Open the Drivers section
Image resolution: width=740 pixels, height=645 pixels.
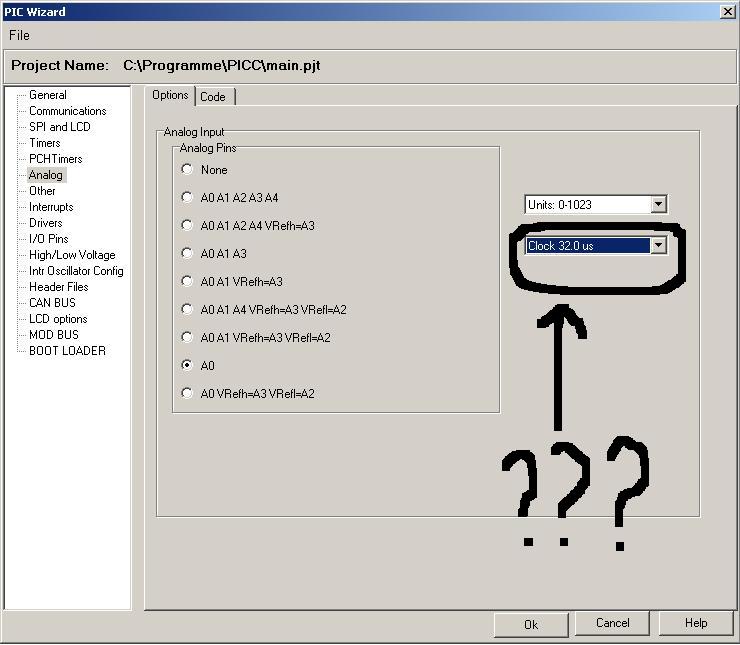(x=45, y=223)
